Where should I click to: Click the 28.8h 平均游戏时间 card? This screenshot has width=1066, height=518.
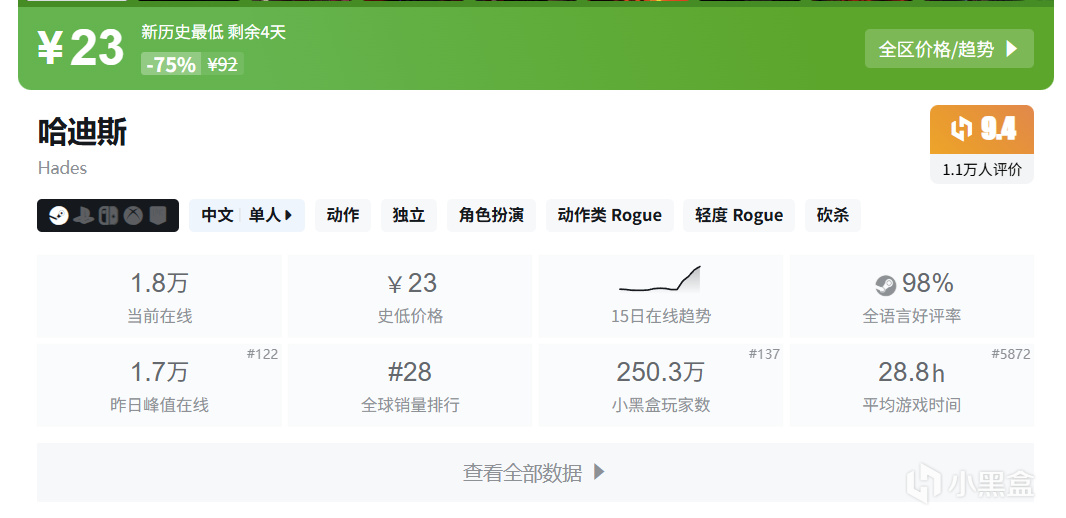tap(912, 385)
